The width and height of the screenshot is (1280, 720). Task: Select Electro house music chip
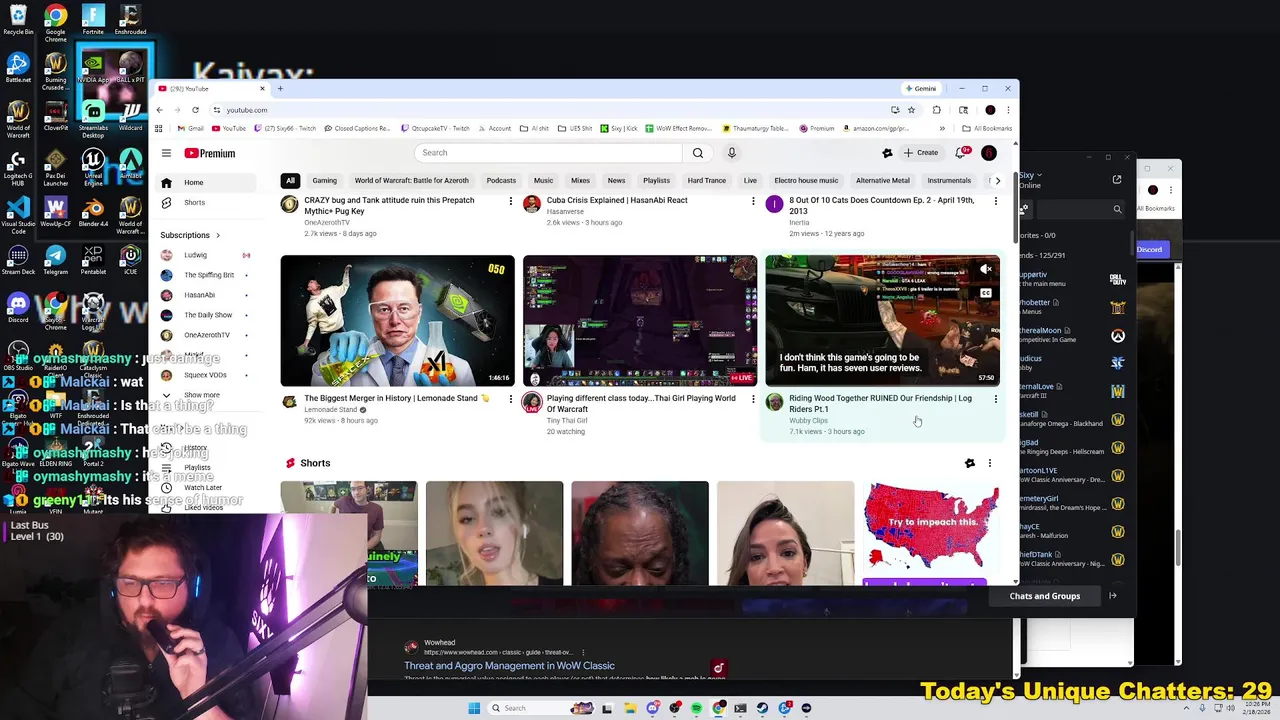coord(806,181)
